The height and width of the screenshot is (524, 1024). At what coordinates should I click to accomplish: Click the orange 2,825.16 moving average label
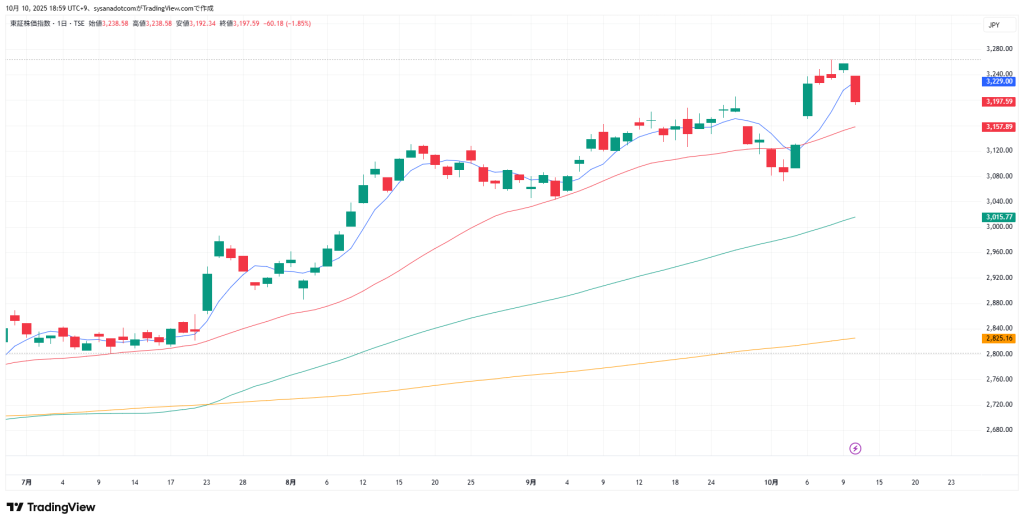999,339
